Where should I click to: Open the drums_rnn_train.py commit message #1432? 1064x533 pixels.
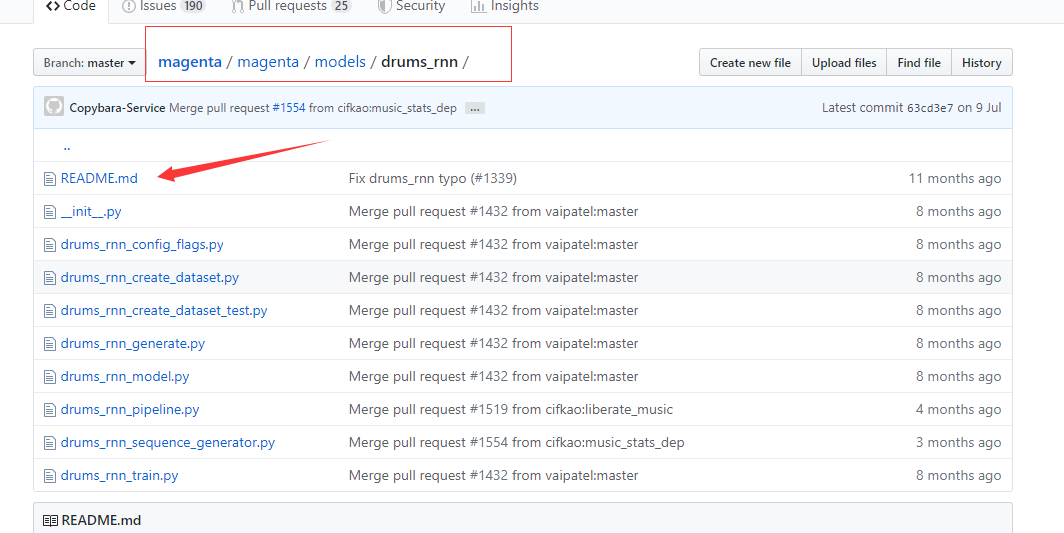pyautogui.click(x=493, y=475)
